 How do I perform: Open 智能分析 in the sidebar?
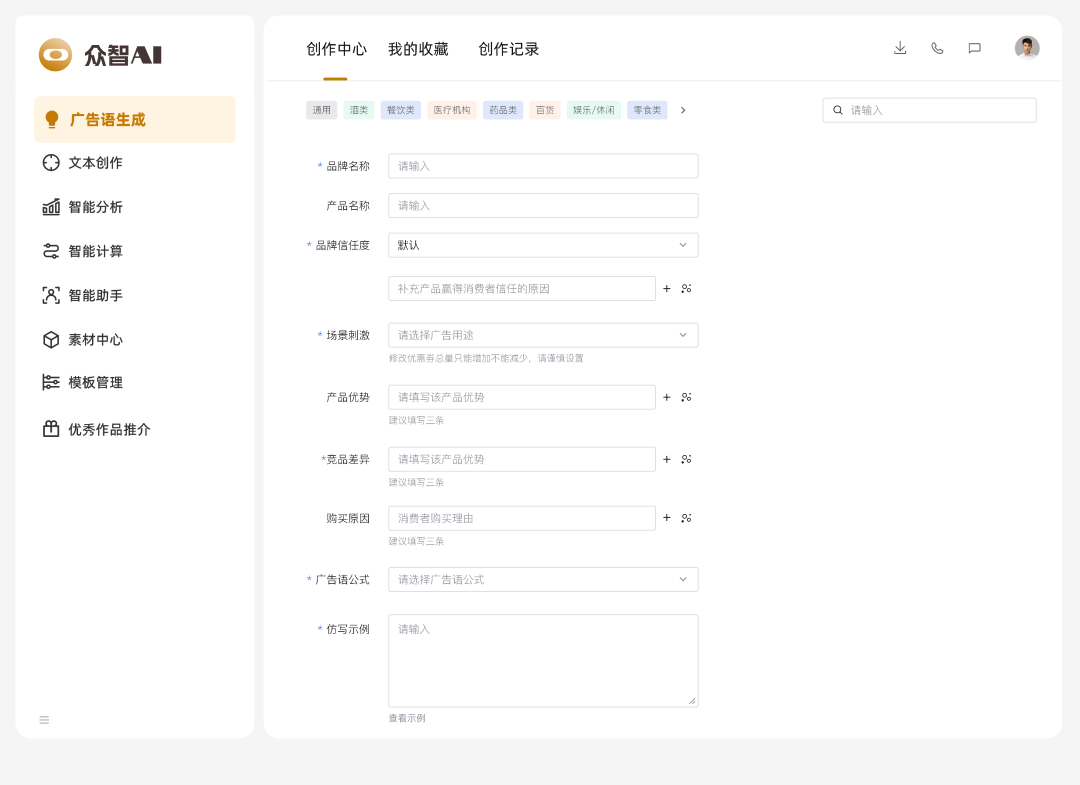(x=95, y=207)
